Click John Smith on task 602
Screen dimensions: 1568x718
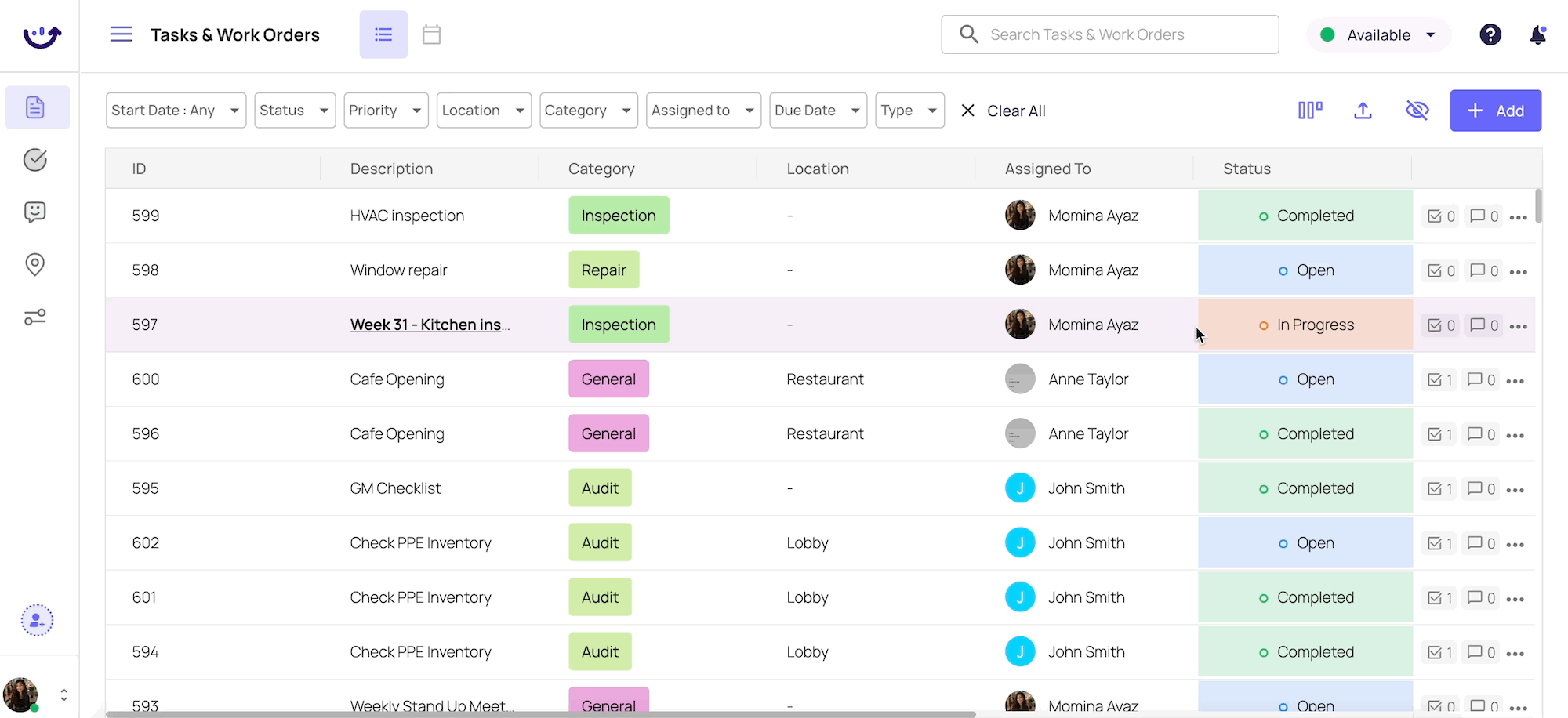[1087, 542]
